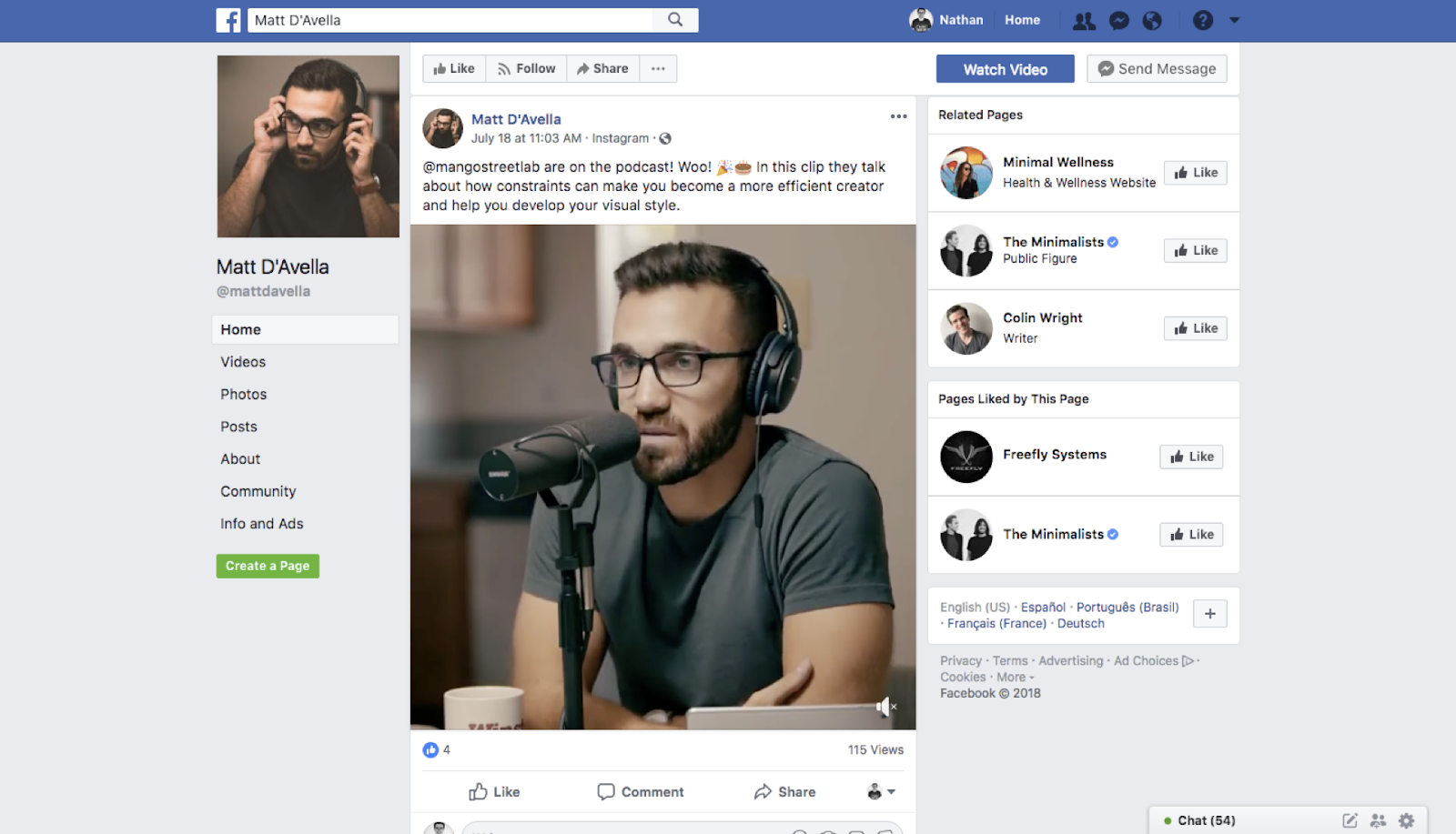This screenshot has height=834, width=1456.
Task: Click the Facebook logo icon
Action: (228, 20)
